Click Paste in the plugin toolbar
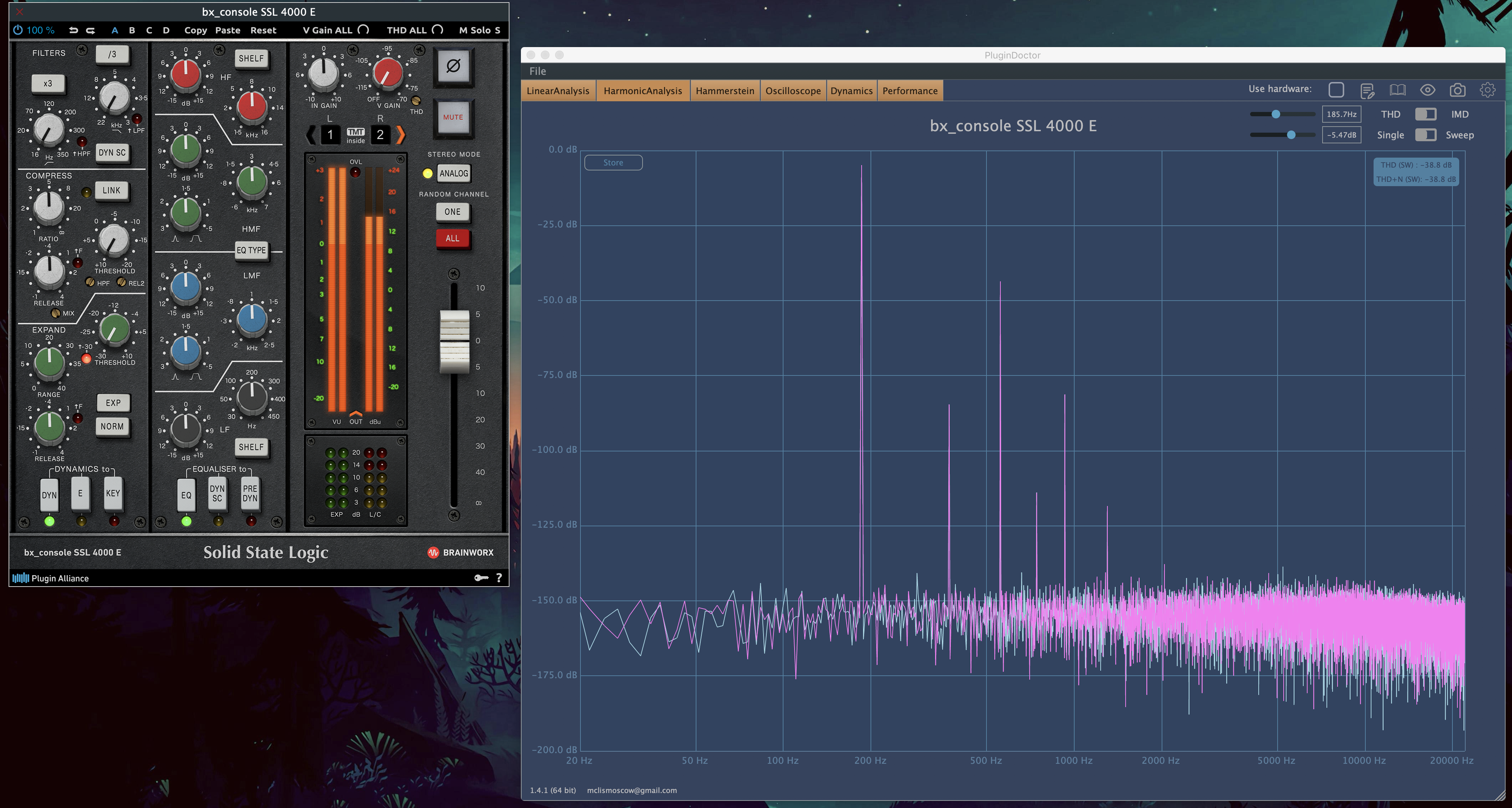Screen dimensions: 1512x808 tap(228, 30)
